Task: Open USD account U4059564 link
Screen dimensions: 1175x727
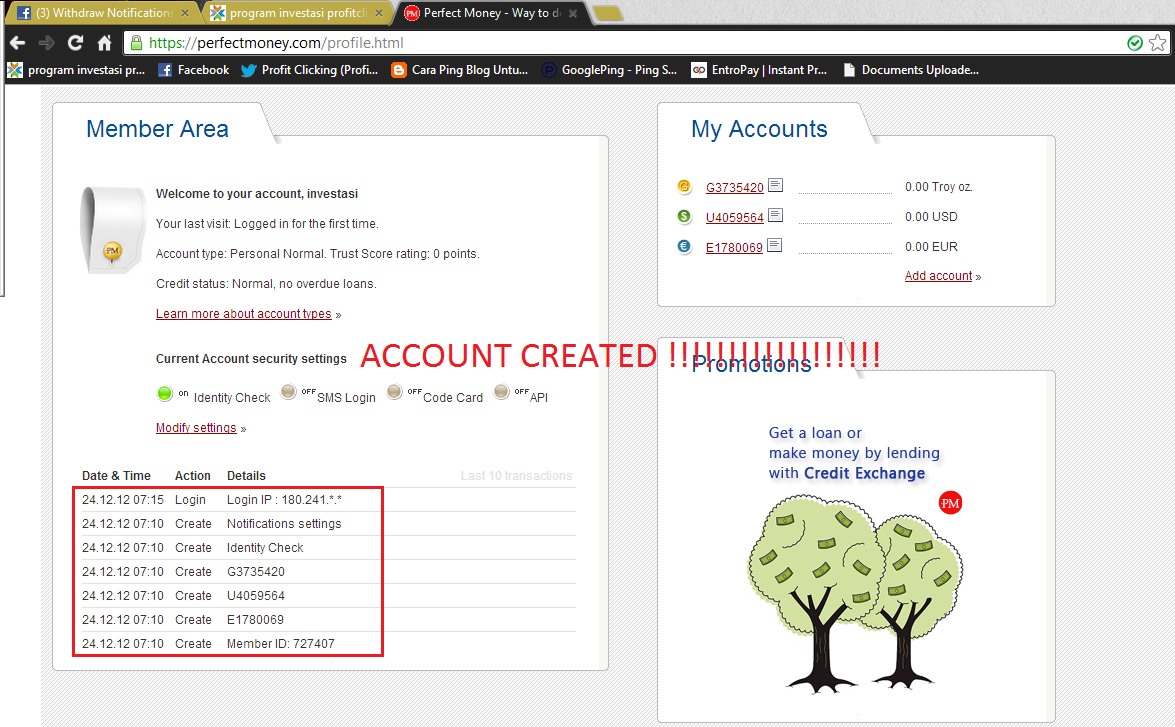Action: tap(734, 217)
